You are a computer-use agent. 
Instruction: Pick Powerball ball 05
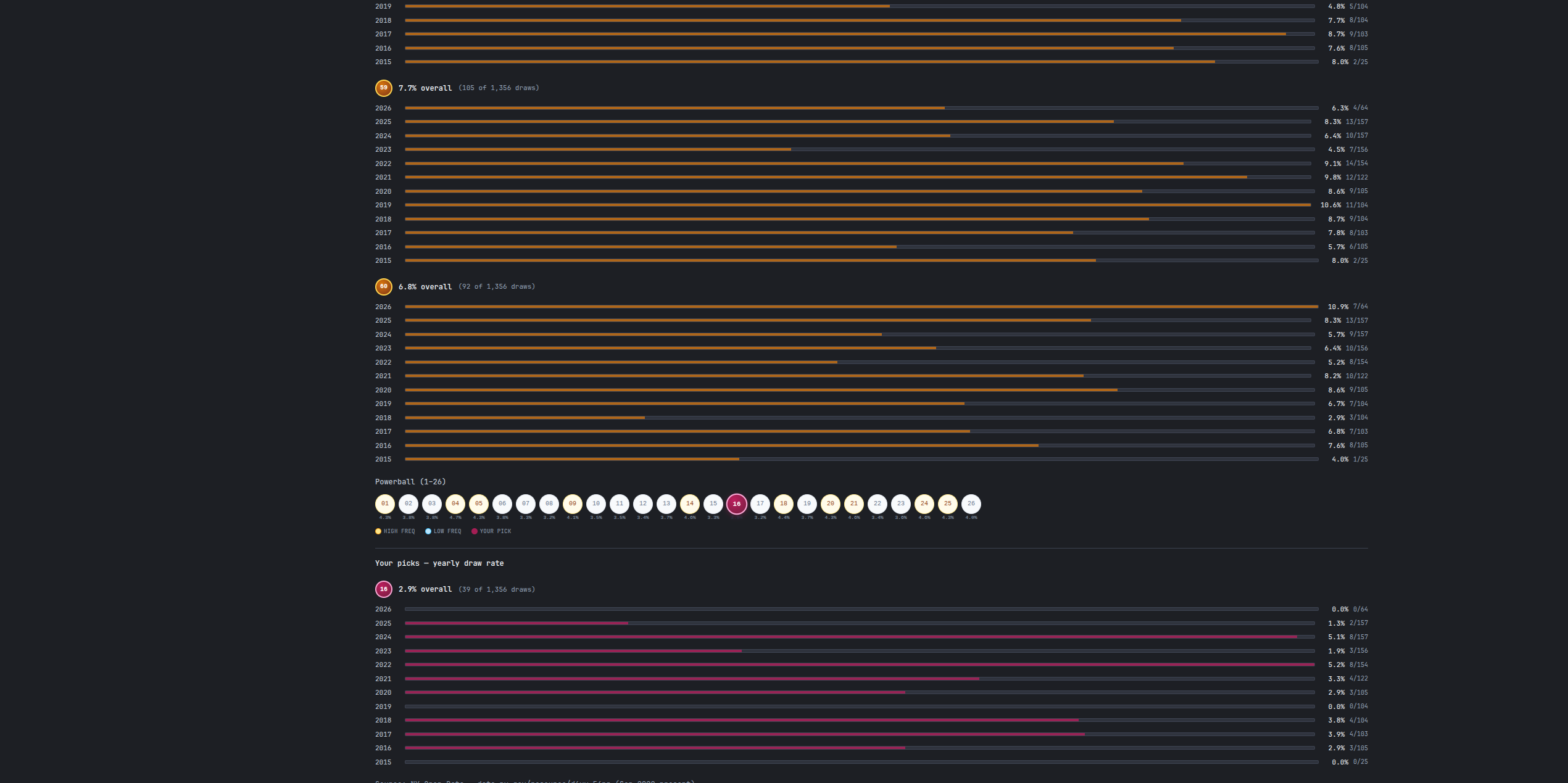point(479,503)
